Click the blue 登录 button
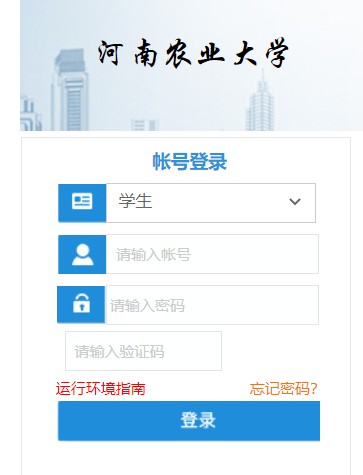363x475 pixels. point(189,421)
